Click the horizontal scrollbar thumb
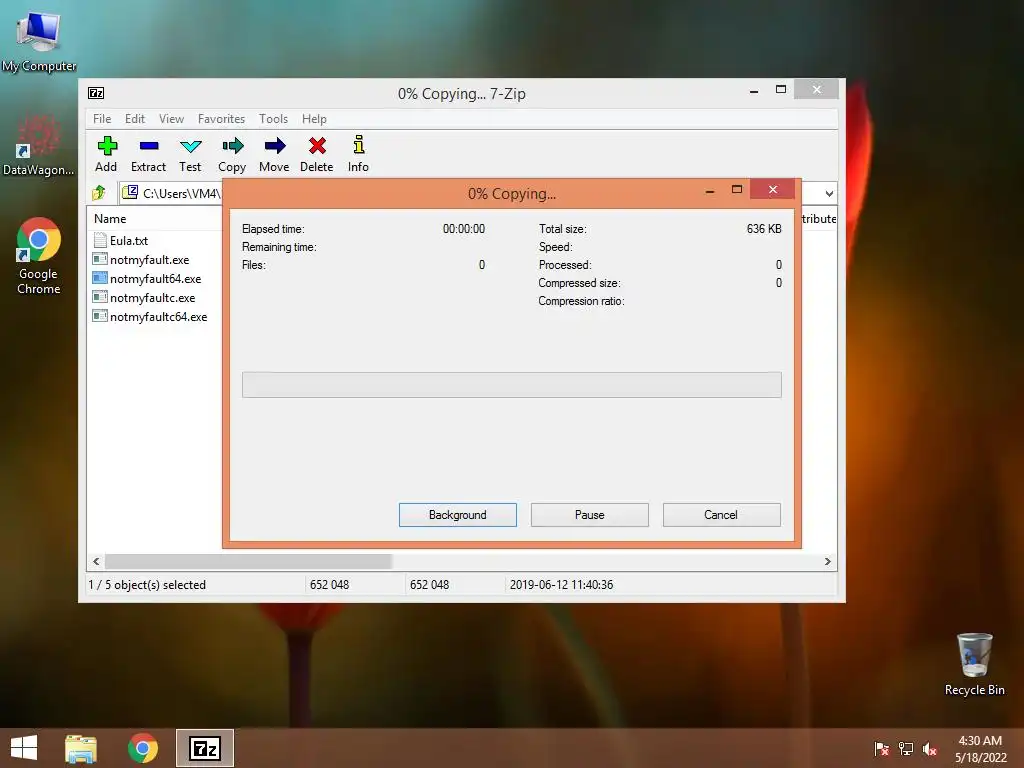This screenshot has height=768, width=1024. 248,561
